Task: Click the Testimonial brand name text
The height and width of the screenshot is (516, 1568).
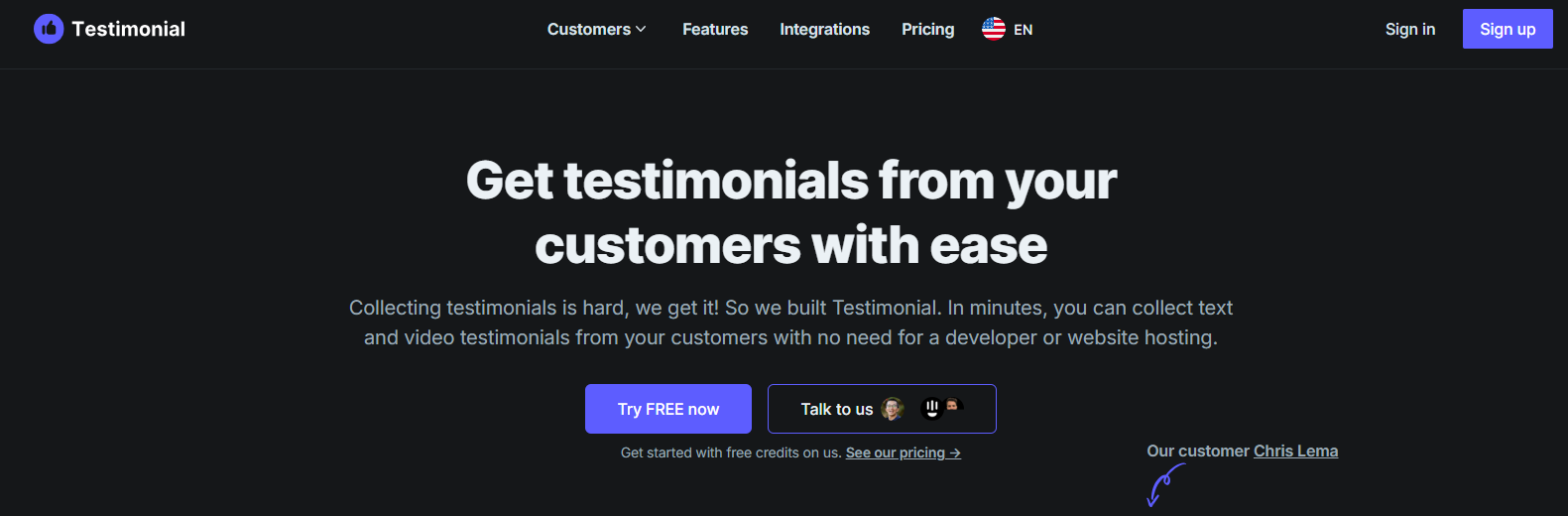Action: tap(128, 29)
